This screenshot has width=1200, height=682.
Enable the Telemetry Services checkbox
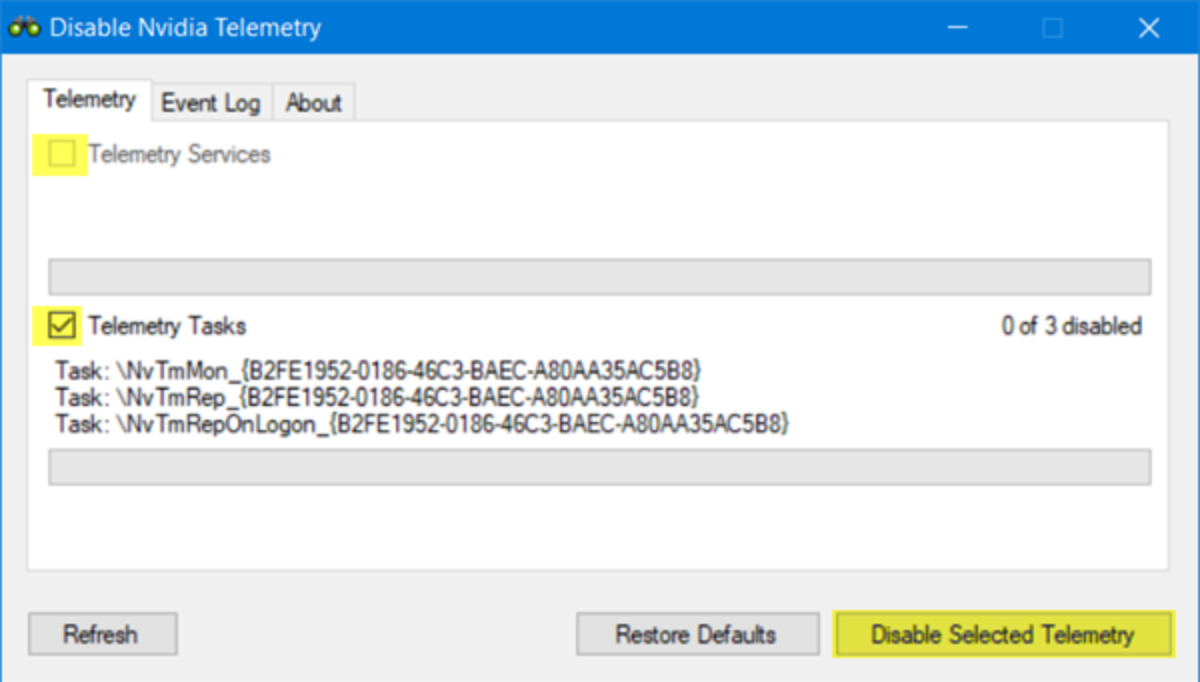[x=62, y=153]
